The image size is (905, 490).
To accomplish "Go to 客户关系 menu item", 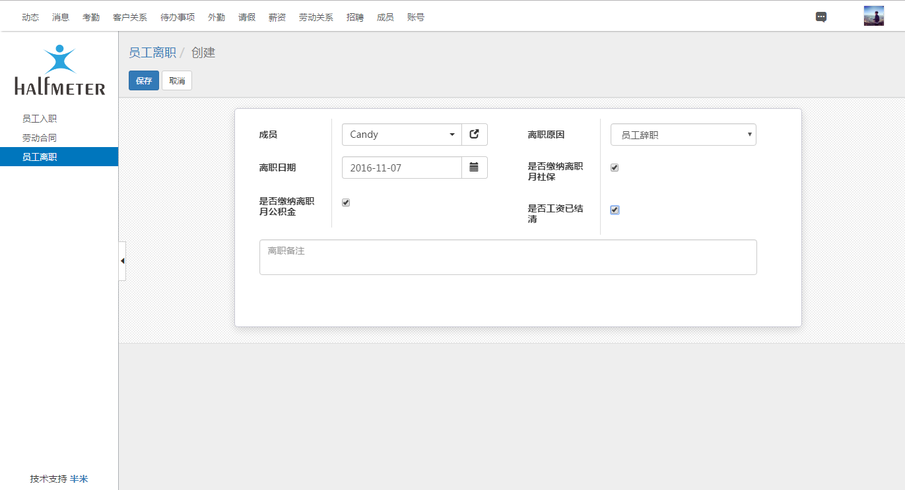I will point(130,17).
